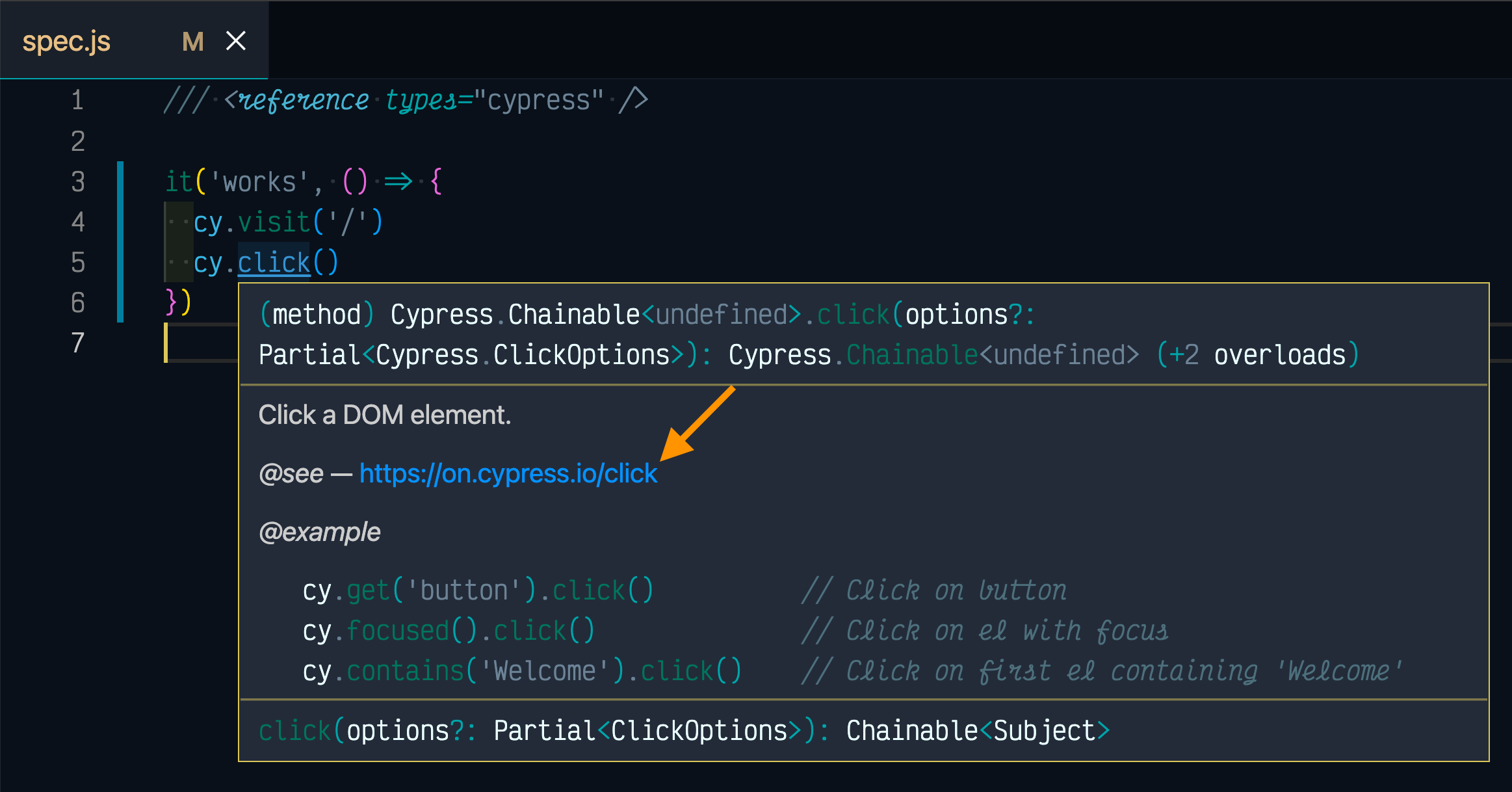Click the blue change indicator bar in the gutter
Image resolution: width=1512 pixels, height=792 pixels.
pyautogui.click(x=120, y=242)
